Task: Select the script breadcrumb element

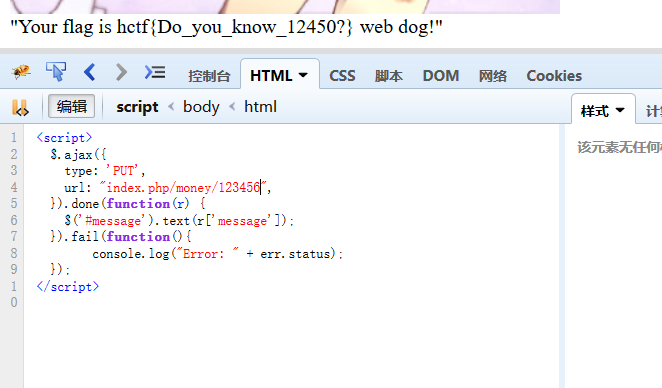Action: click(x=137, y=107)
